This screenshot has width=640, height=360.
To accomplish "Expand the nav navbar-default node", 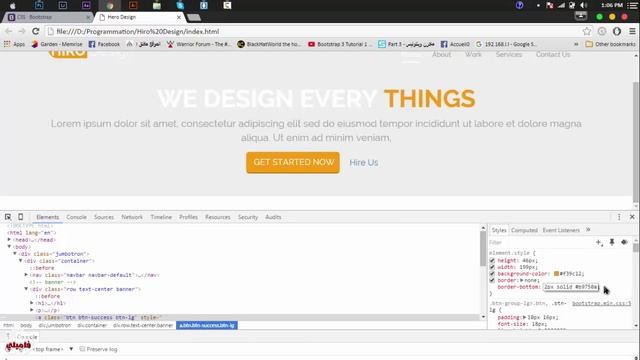I will [x=26, y=275].
